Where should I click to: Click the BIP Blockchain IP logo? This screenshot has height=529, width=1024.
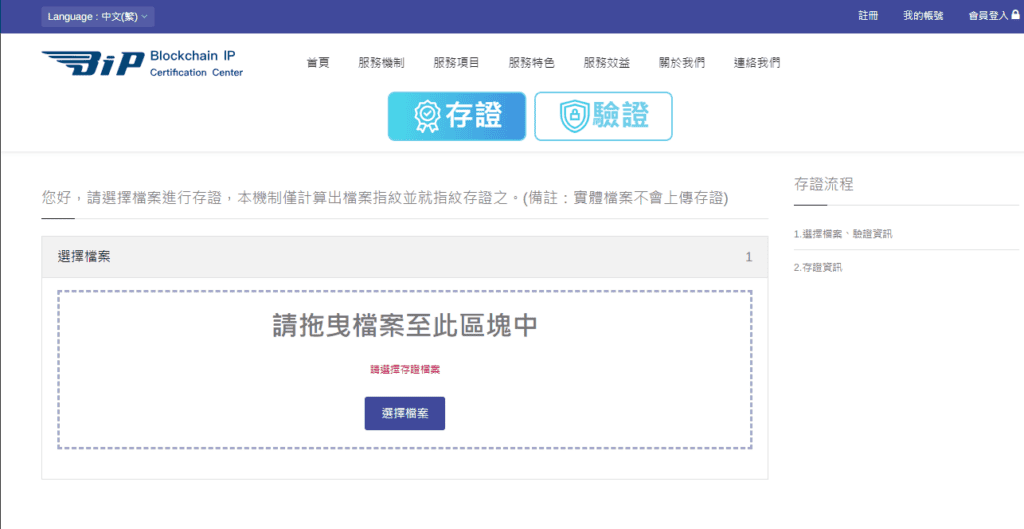point(142,63)
